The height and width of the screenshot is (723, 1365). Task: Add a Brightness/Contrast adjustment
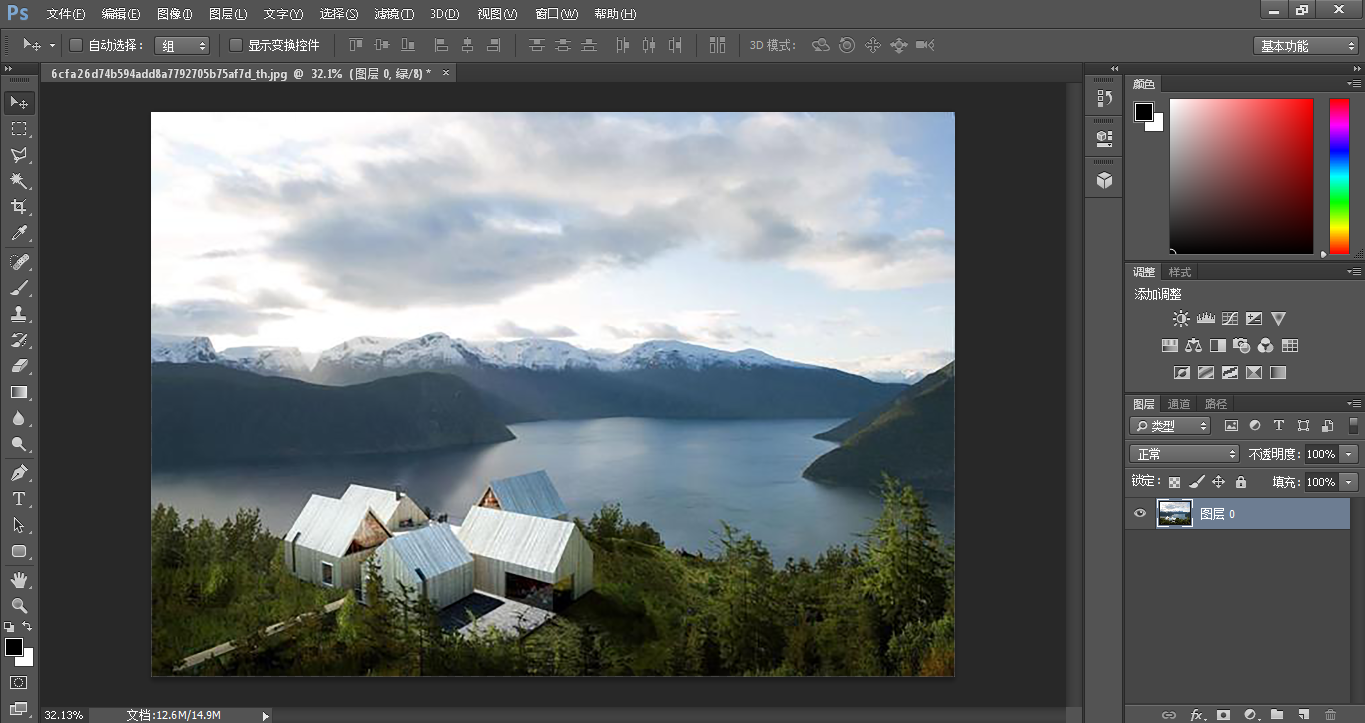(x=1181, y=319)
